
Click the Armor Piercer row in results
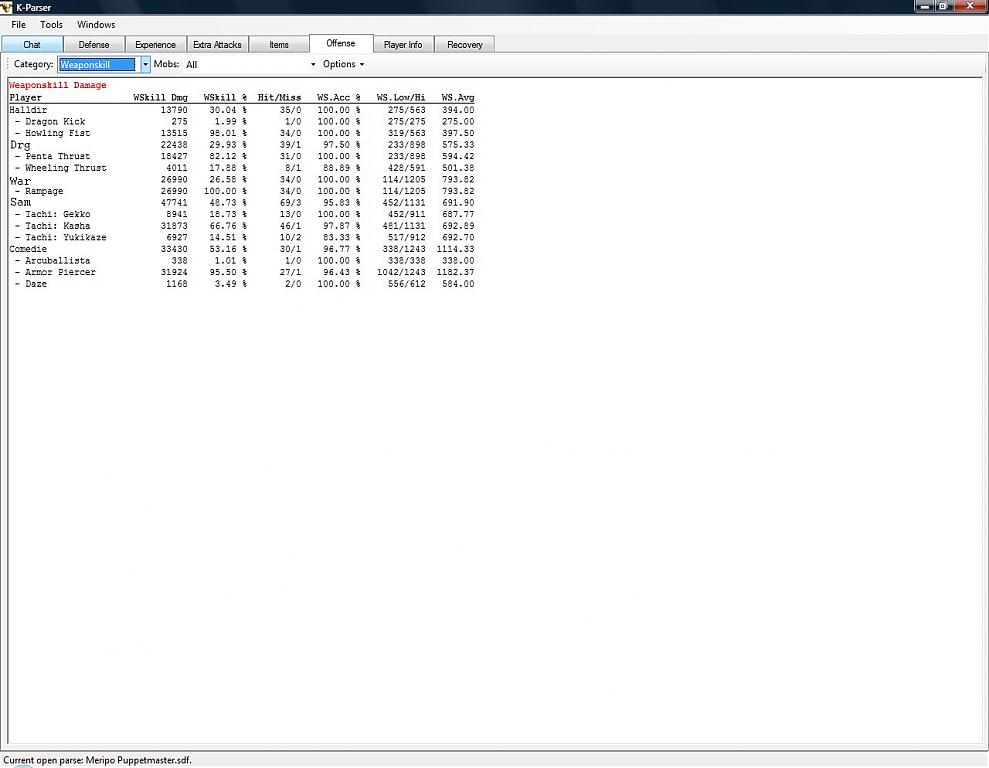tap(60, 272)
